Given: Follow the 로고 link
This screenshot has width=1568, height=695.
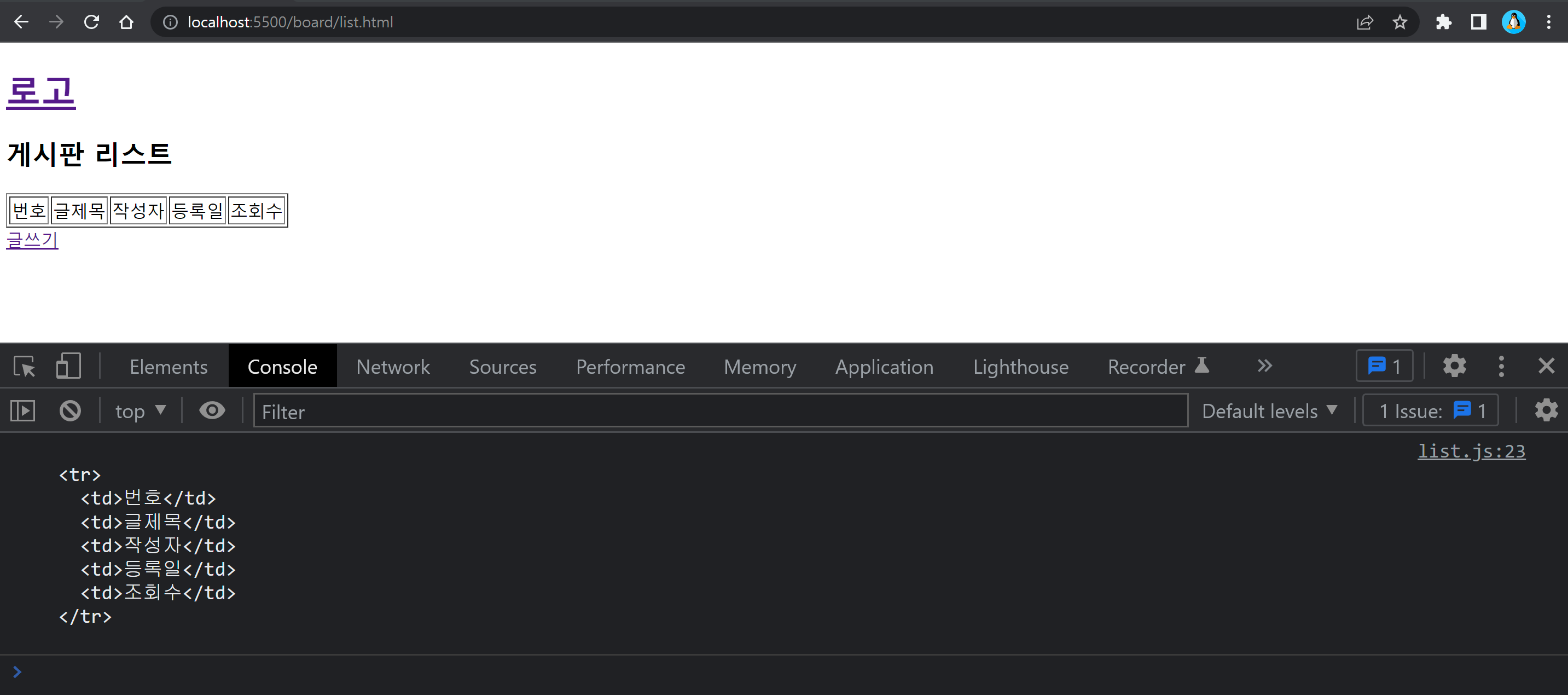Looking at the screenshot, I should (41, 92).
